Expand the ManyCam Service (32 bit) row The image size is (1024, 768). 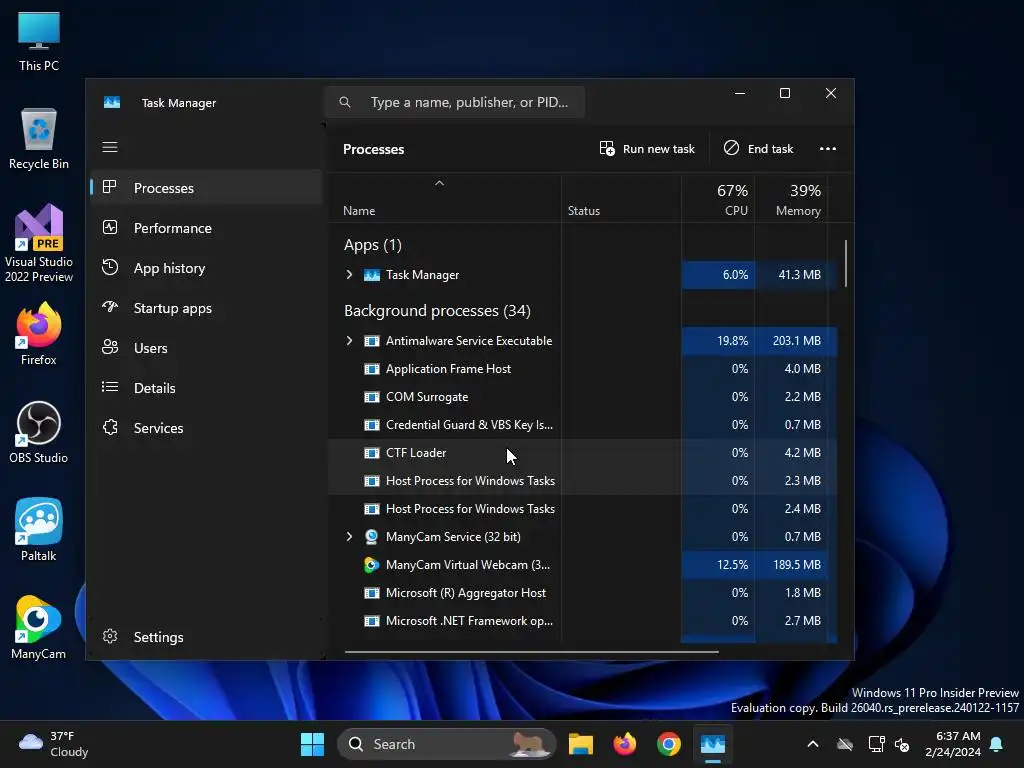pos(349,537)
